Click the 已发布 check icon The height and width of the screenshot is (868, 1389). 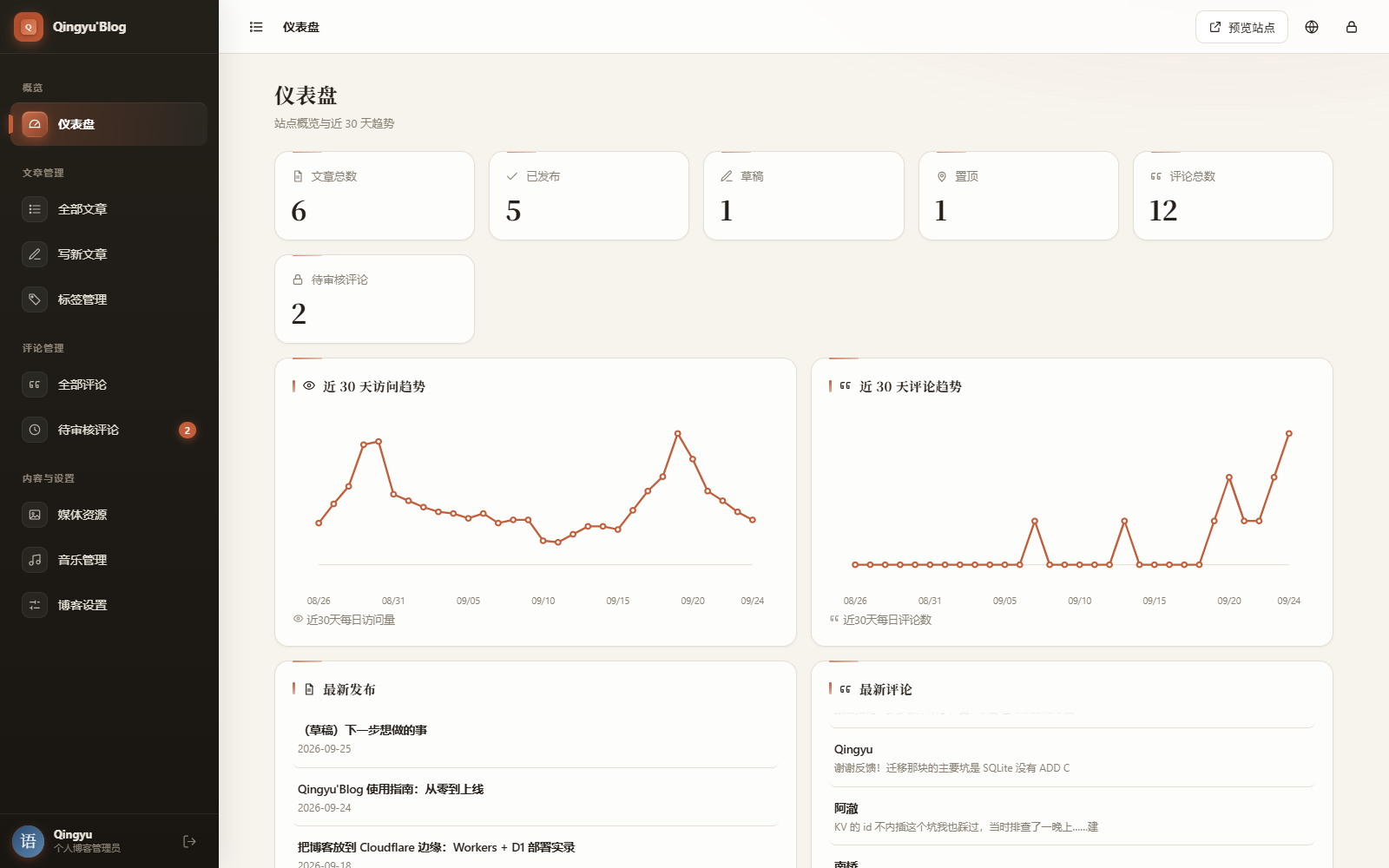[512, 176]
